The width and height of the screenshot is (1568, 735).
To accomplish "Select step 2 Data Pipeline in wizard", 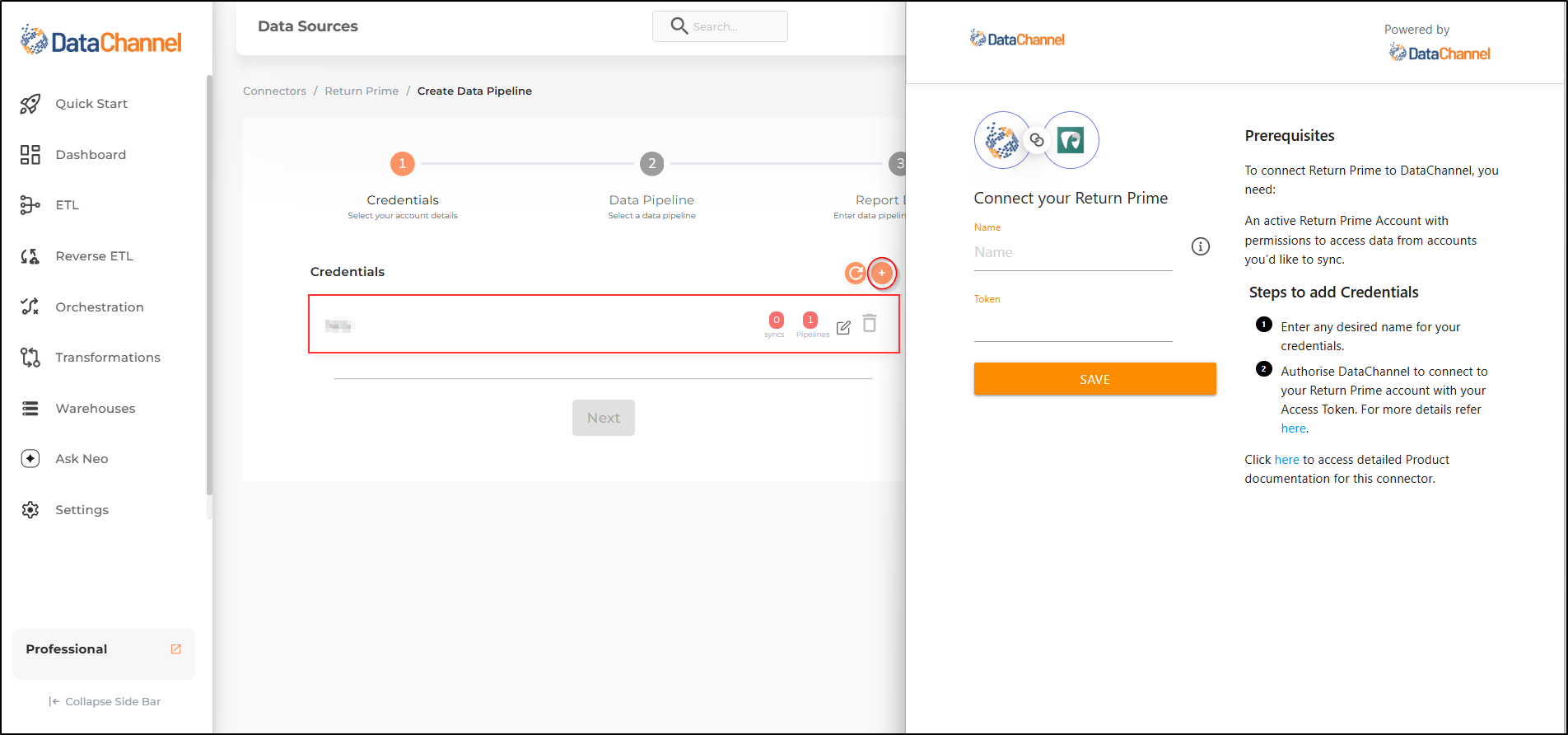I will (652, 163).
